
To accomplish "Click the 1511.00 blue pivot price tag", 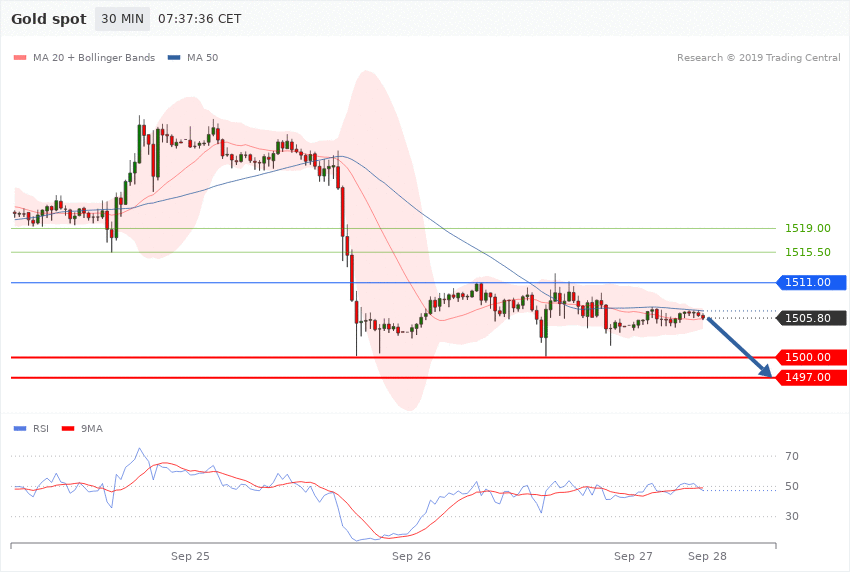I will tap(812, 282).
